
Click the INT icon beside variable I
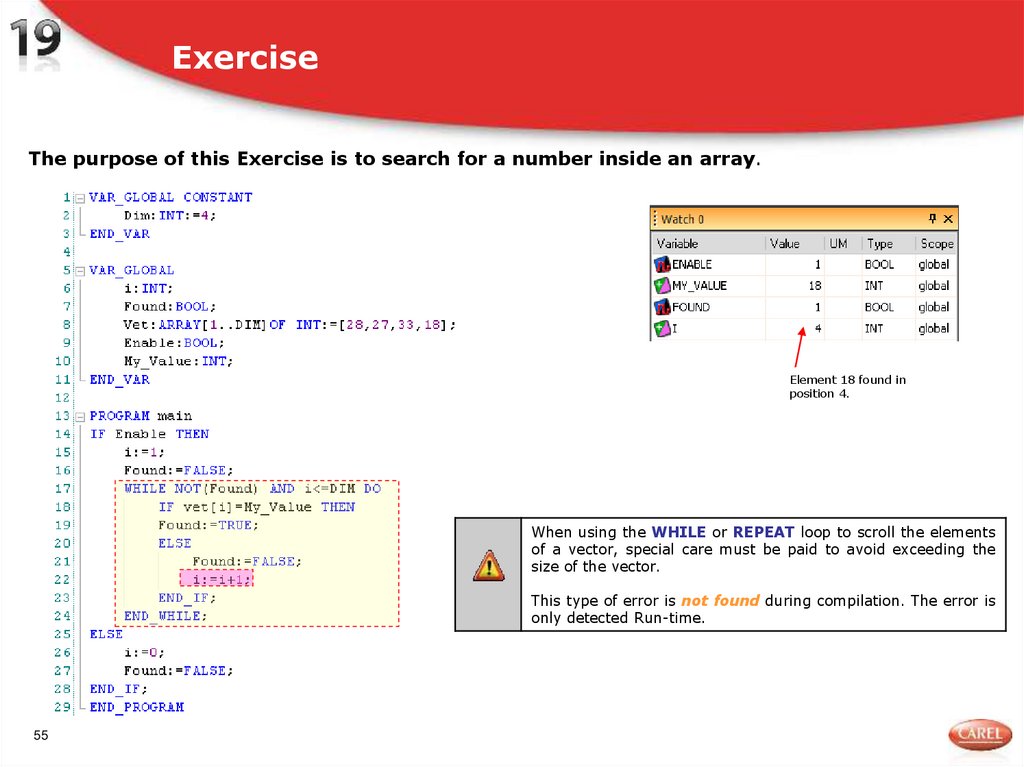pyautogui.click(x=663, y=329)
